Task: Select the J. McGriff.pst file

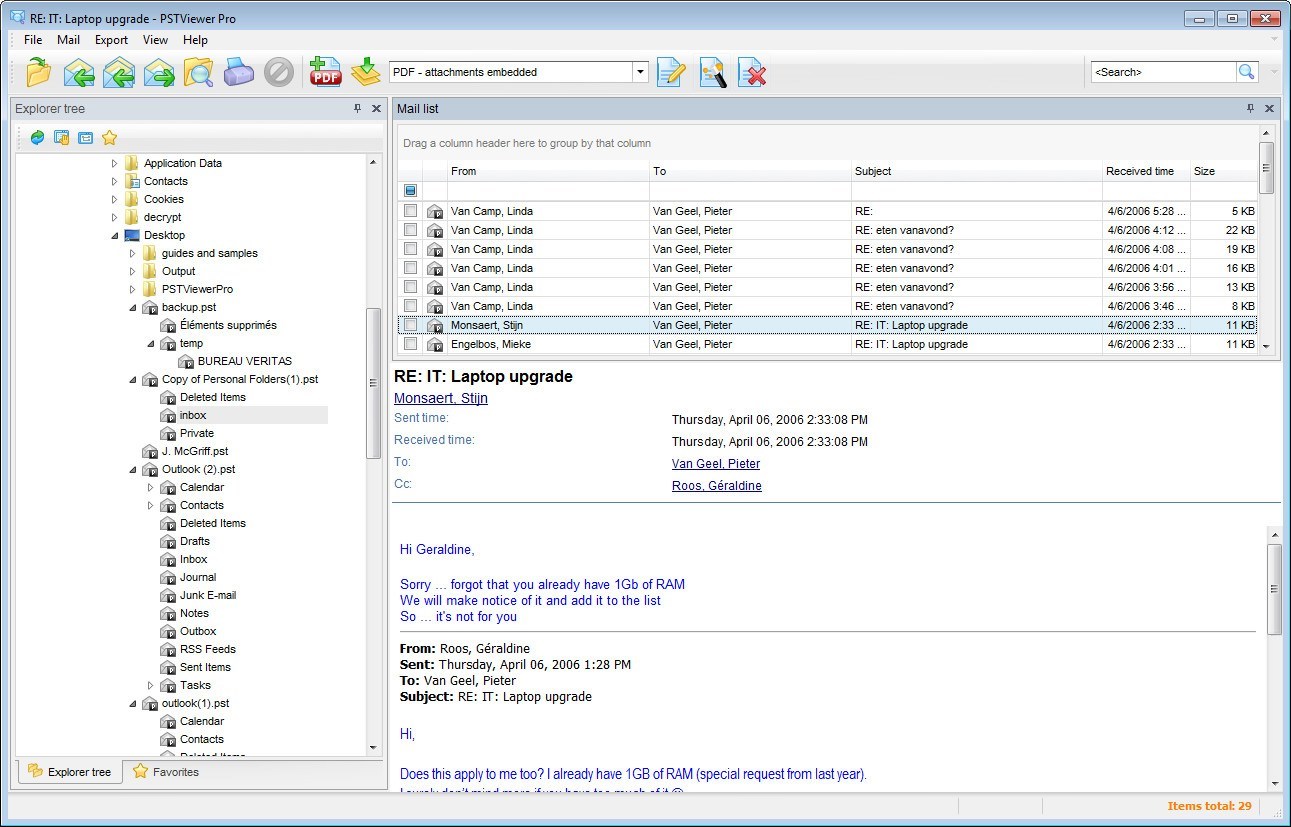Action: click(195, 451)
